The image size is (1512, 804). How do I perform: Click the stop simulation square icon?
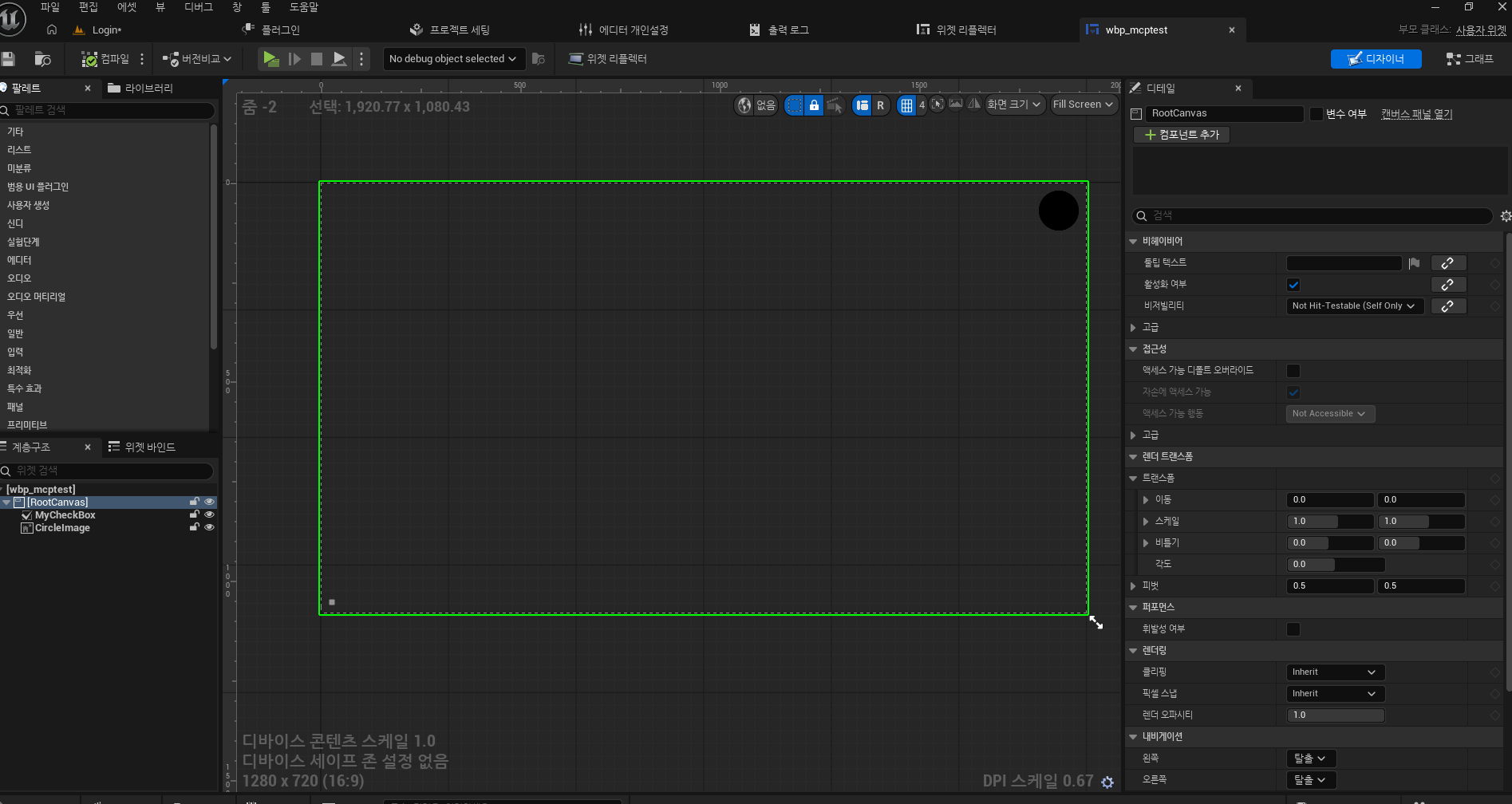[x=317, y=59]
